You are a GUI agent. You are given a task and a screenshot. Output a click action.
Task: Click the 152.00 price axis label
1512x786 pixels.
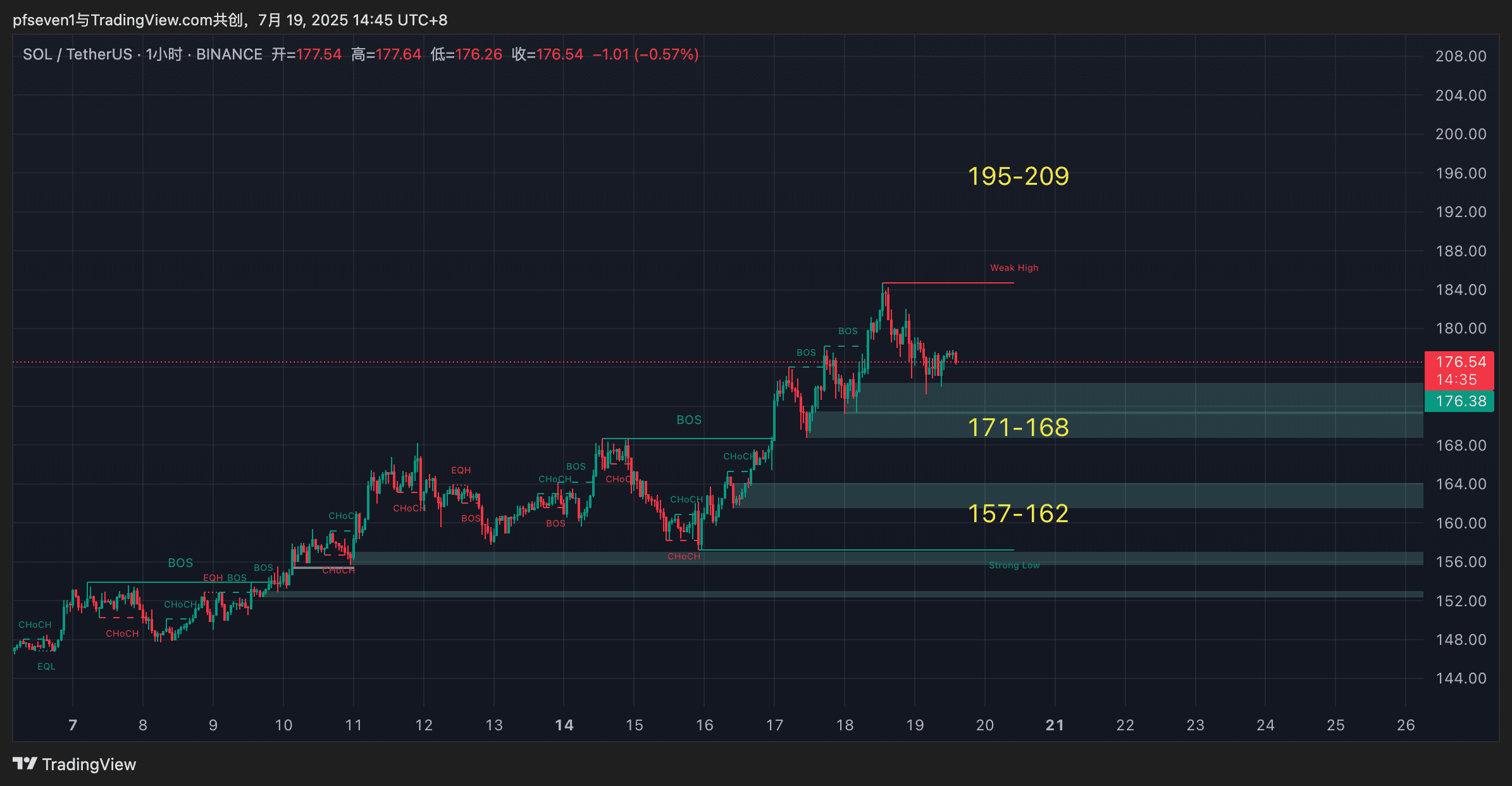coord(1461,601)
